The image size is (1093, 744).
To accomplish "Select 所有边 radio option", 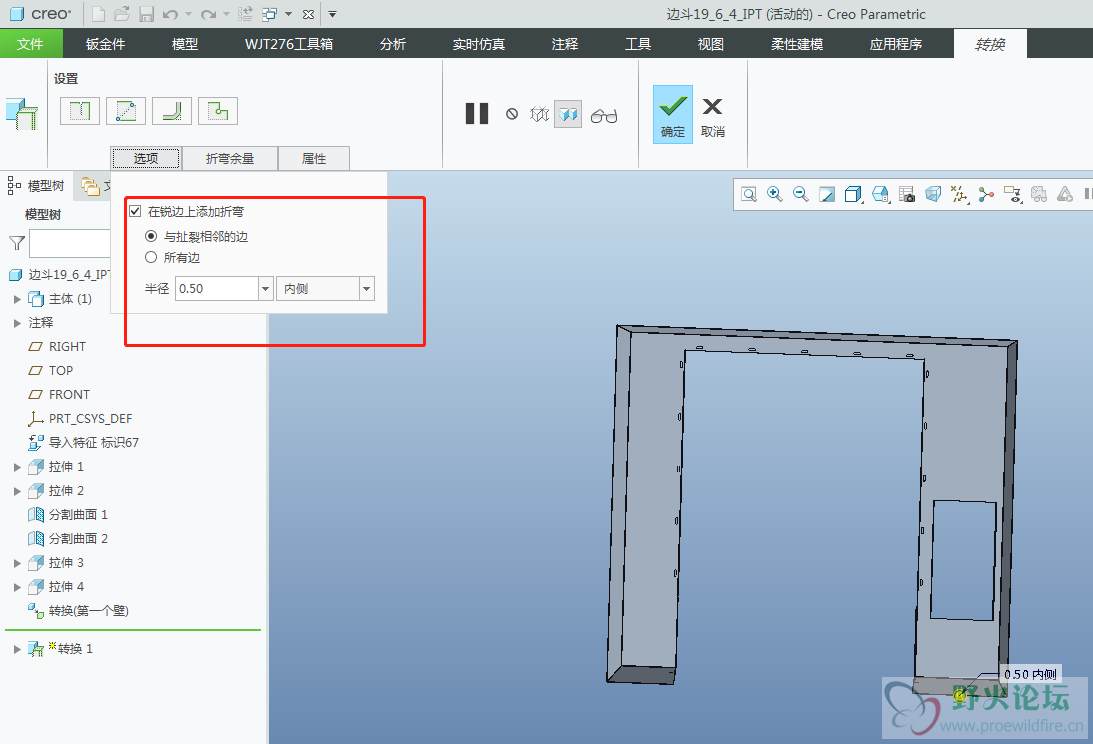I will (x=151, y=257).
